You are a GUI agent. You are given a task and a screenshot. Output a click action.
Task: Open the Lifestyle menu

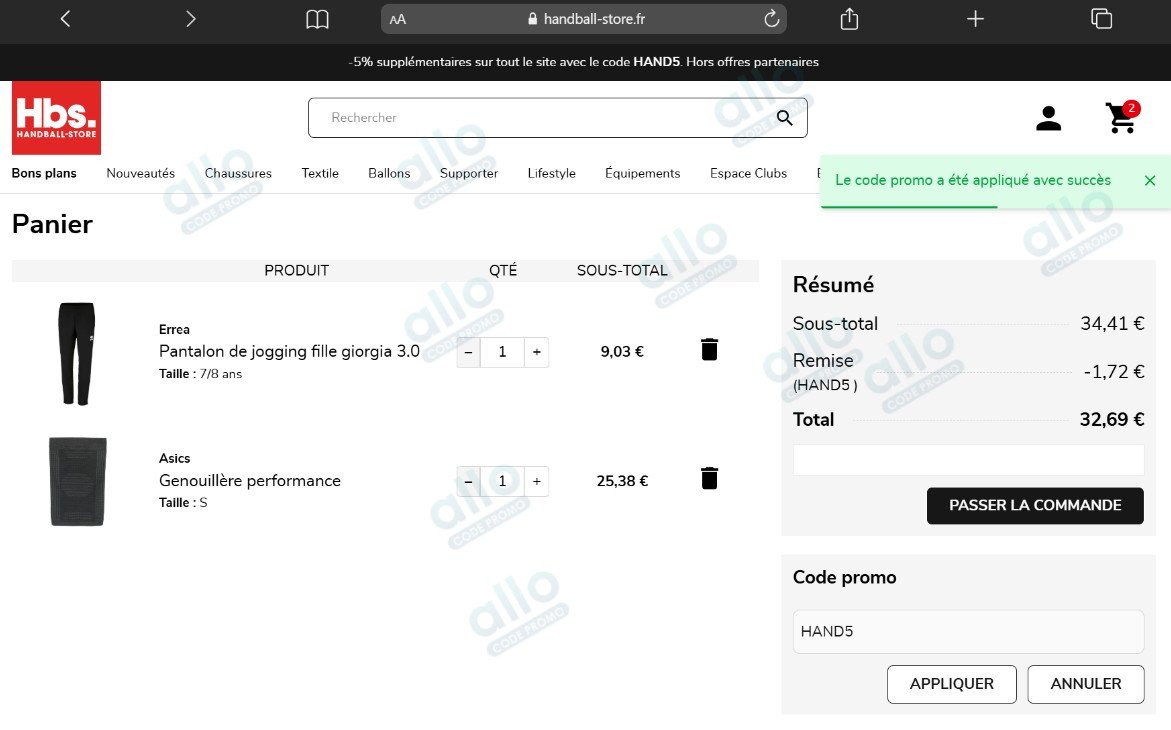(552, 173)
